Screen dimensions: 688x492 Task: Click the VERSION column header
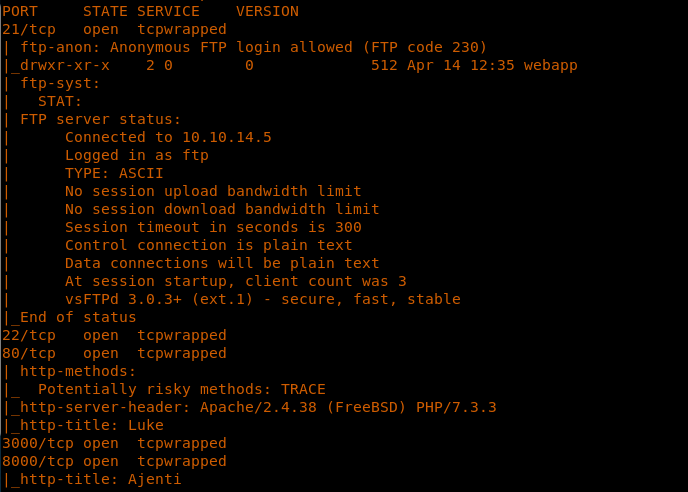pyautogui.click(x=267, y=11)
